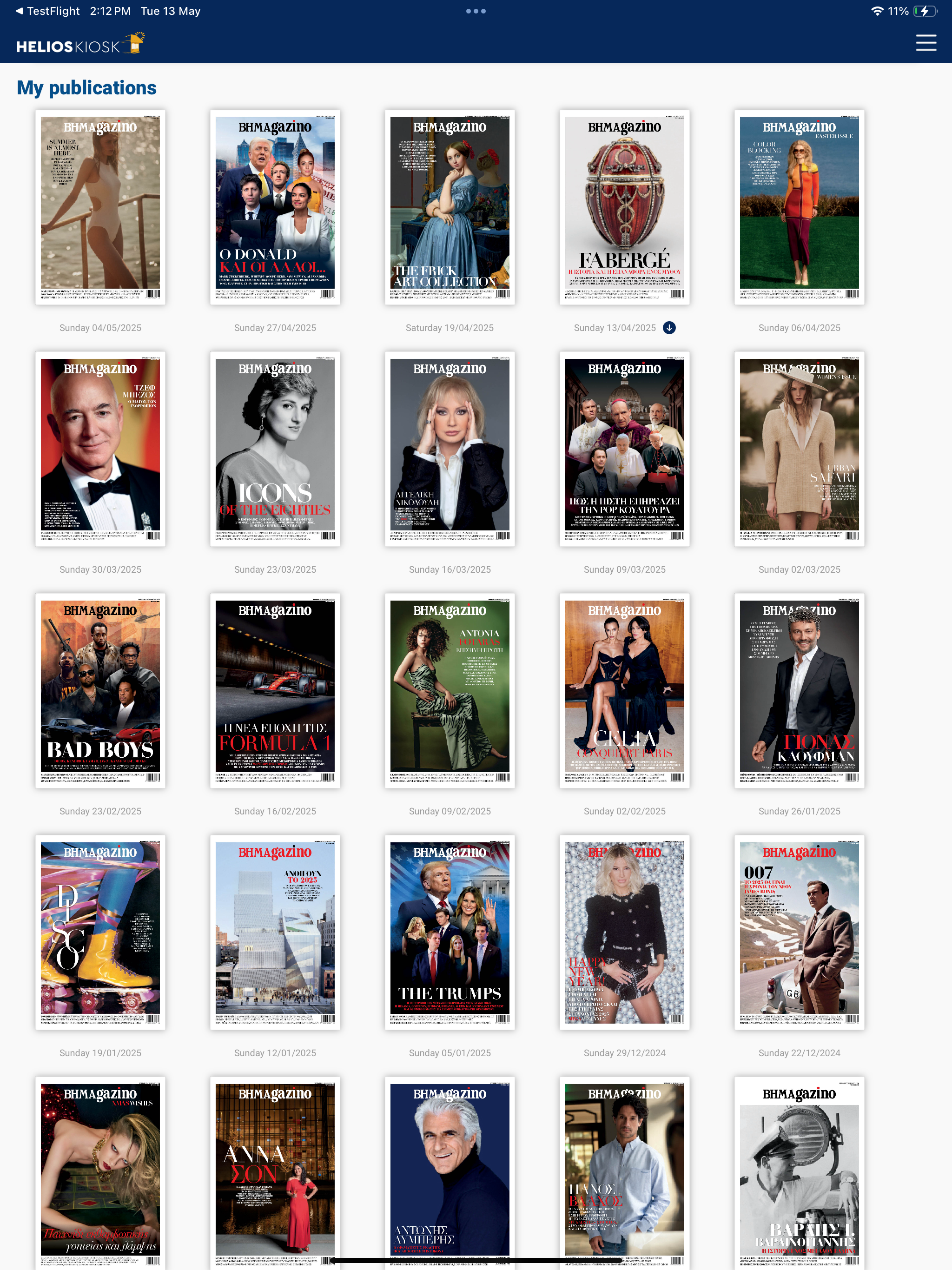952x1270 pixels.
Task: Return to TestFlight app
Action: 48,11
